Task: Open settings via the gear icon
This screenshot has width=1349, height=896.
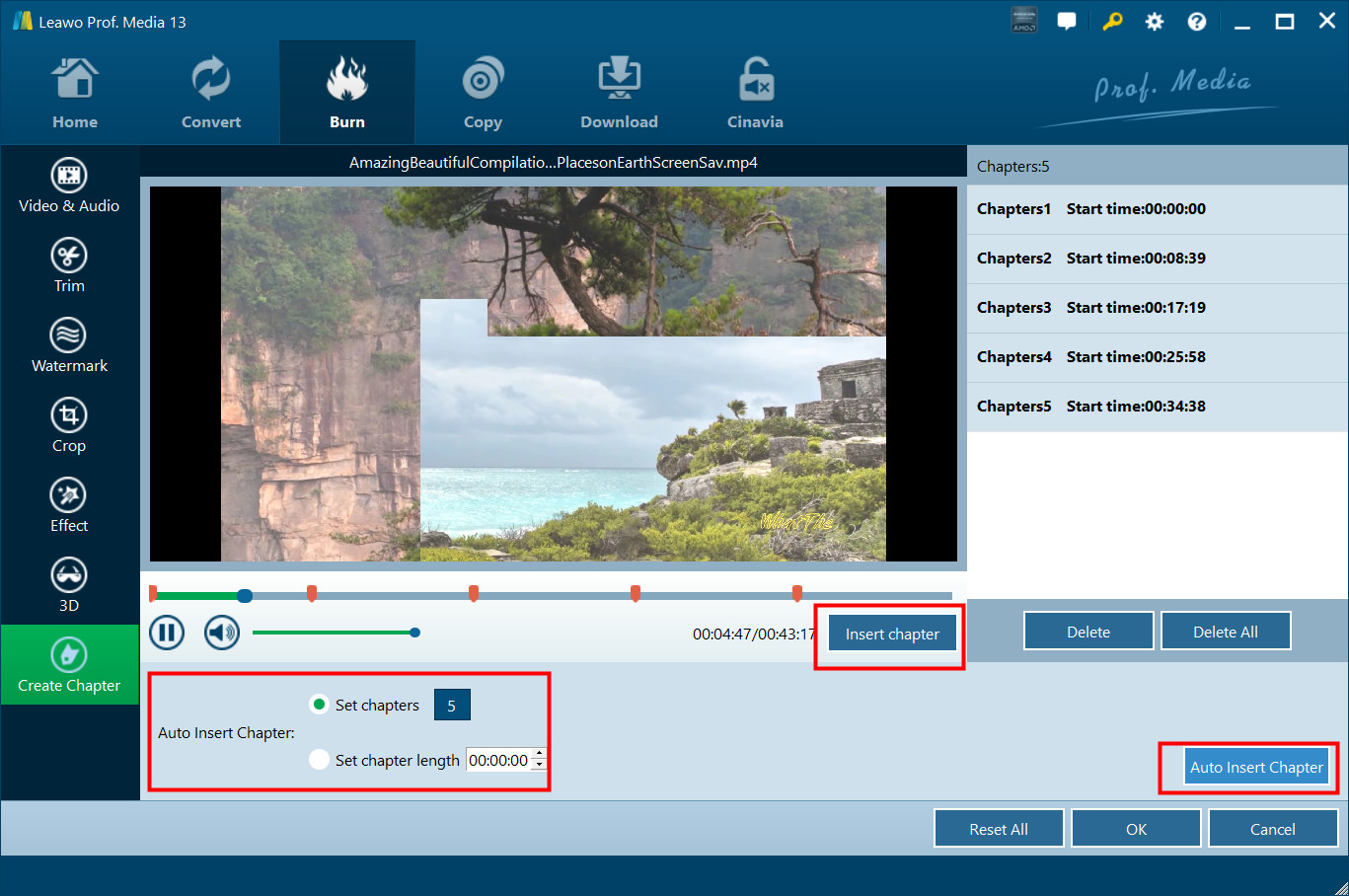Action: click(1155, 22)
